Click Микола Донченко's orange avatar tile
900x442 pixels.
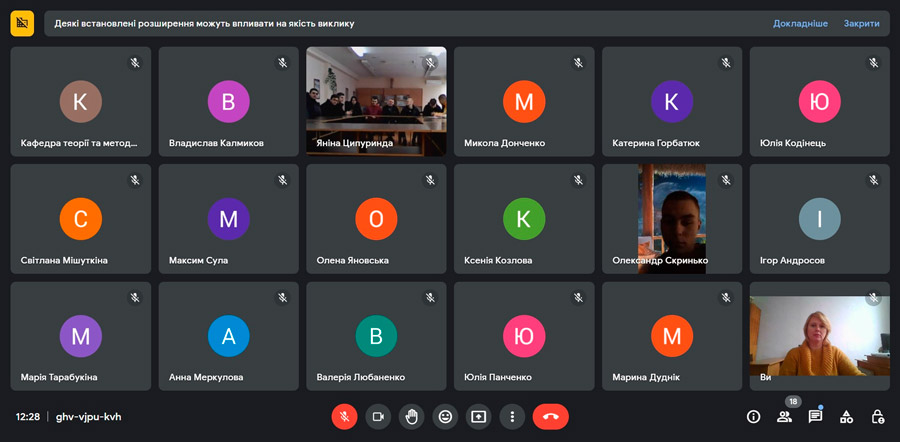[x=523, y=101]
